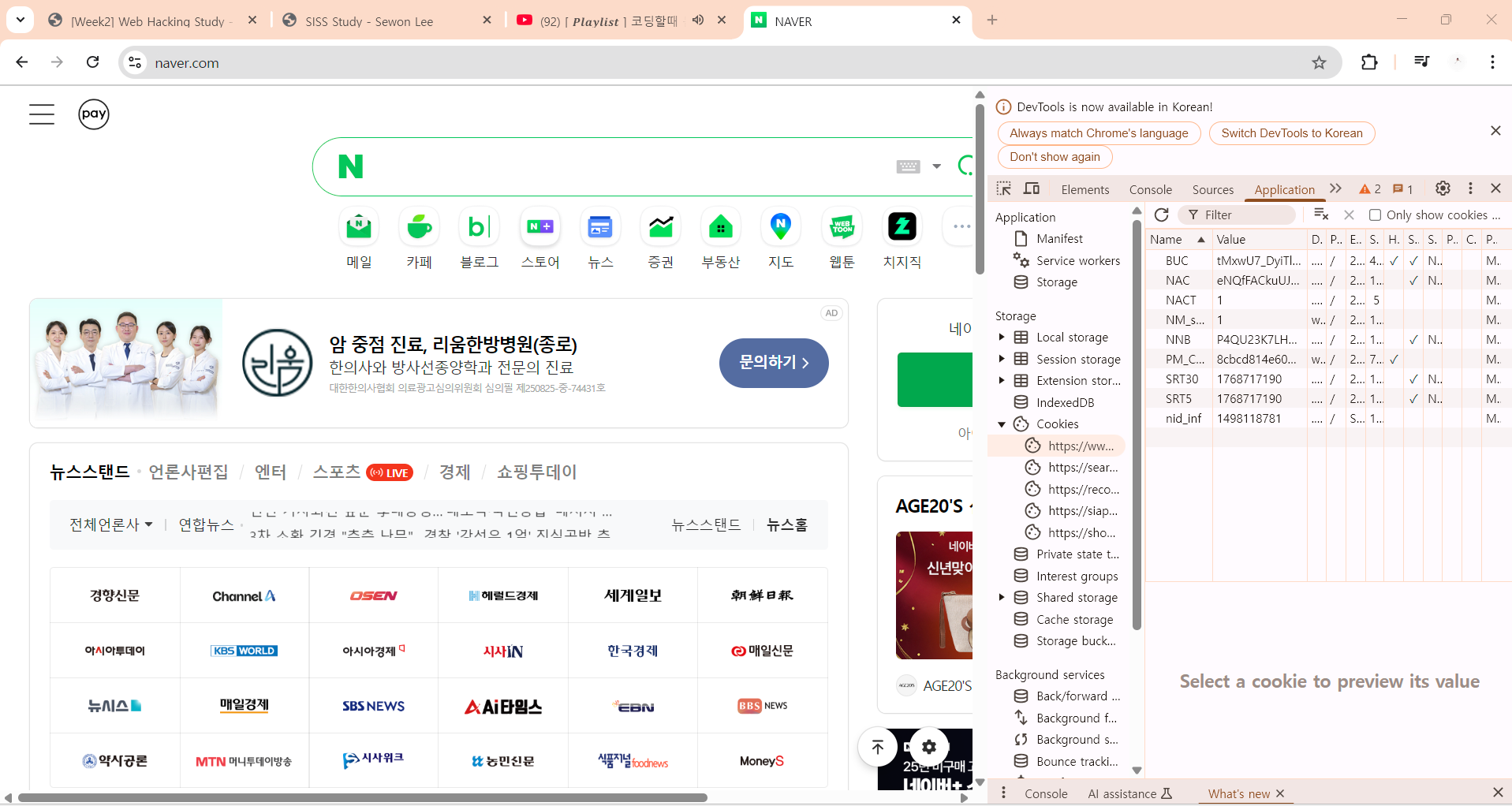This screenshot has height=806, width=1512.
Task: Expand the Shared storage tree item
Action: [1002, 598]
